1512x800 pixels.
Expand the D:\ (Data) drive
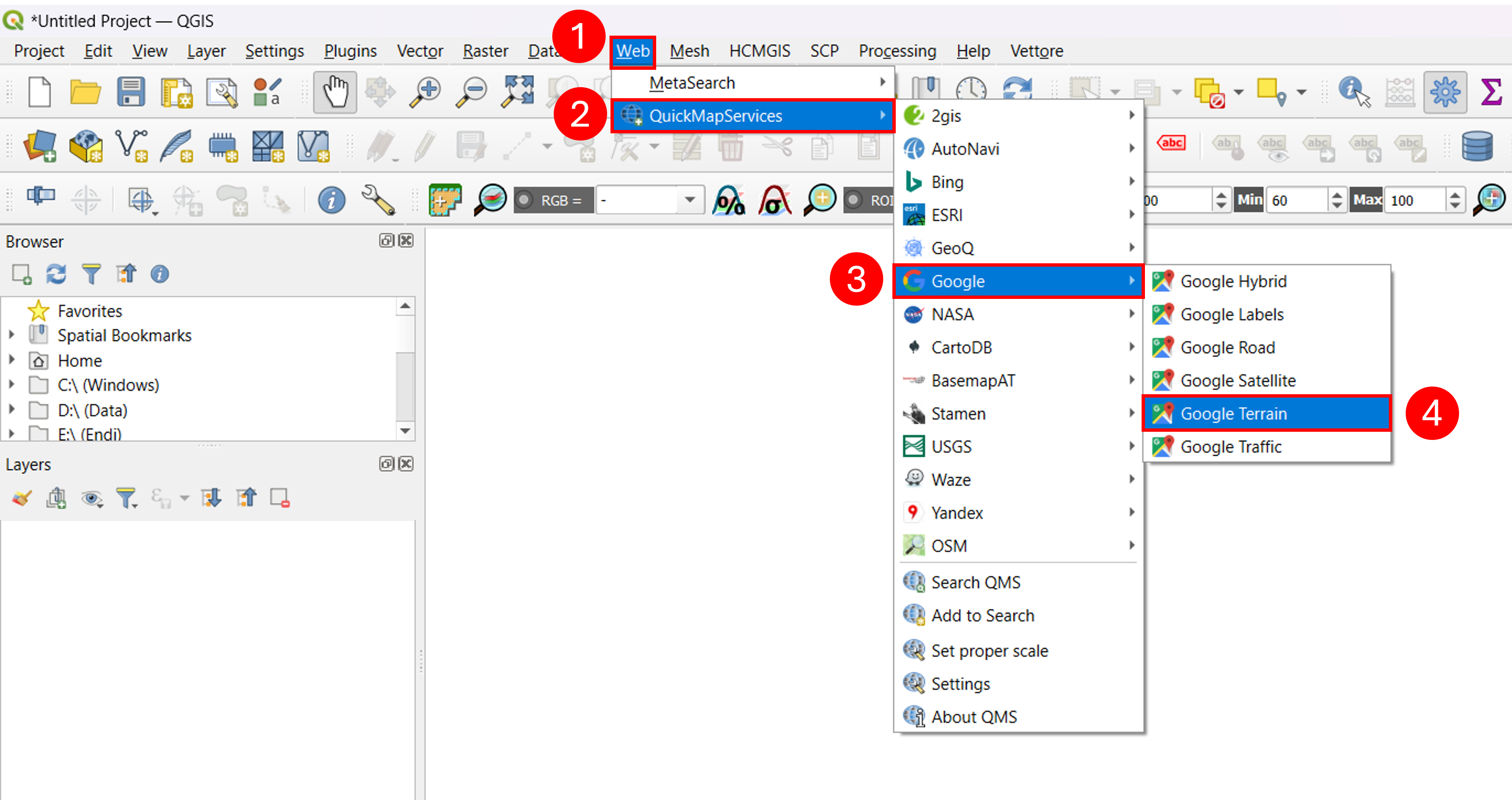click(11, 410)
